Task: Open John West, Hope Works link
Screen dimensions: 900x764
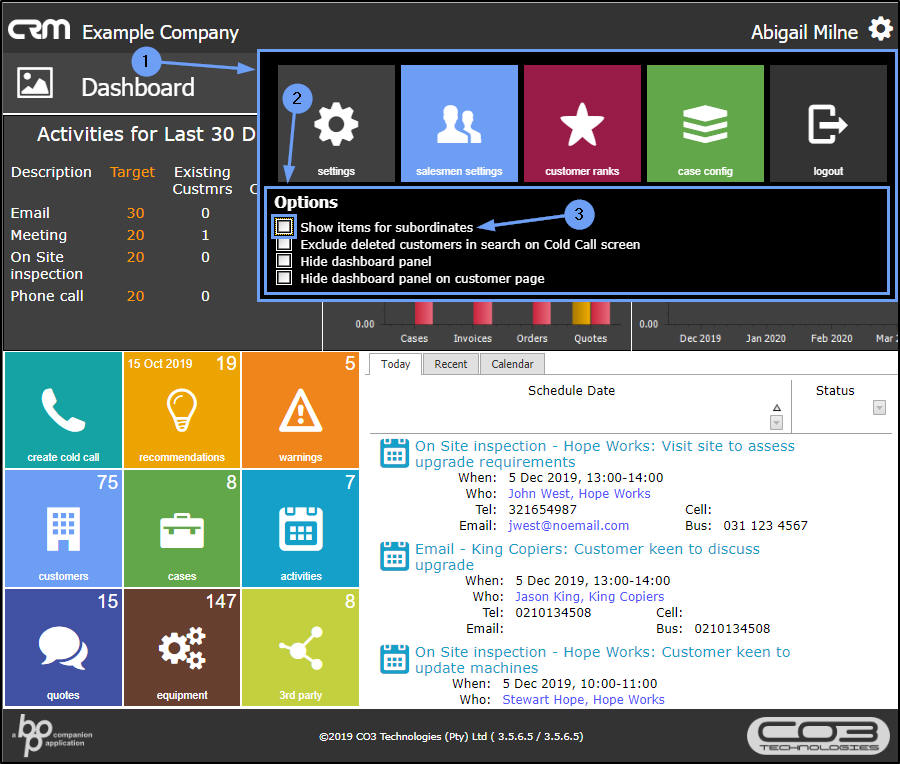Action: (579, 494)
